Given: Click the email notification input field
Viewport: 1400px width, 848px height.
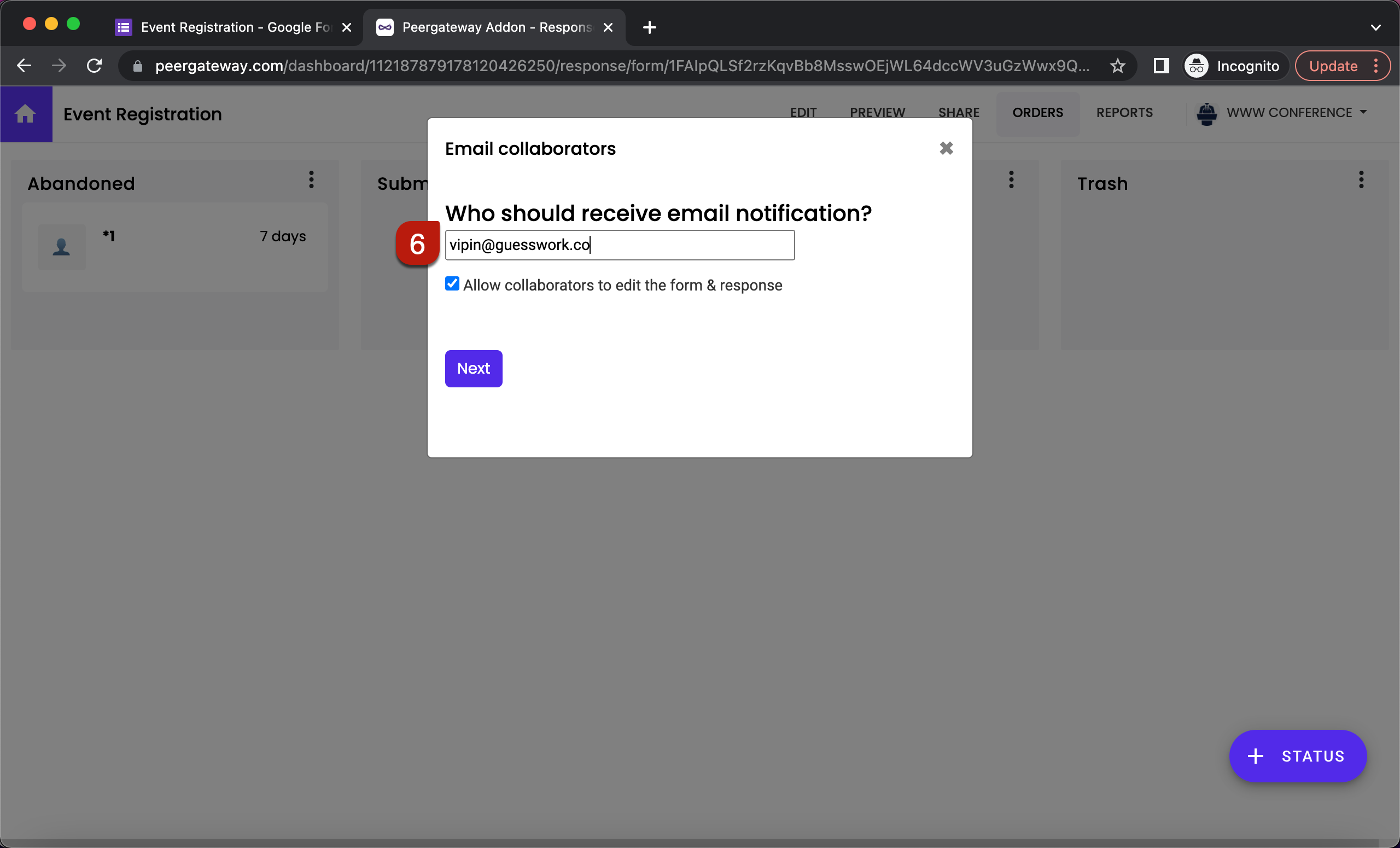Looking at the screenshot, I should (619, 245).
